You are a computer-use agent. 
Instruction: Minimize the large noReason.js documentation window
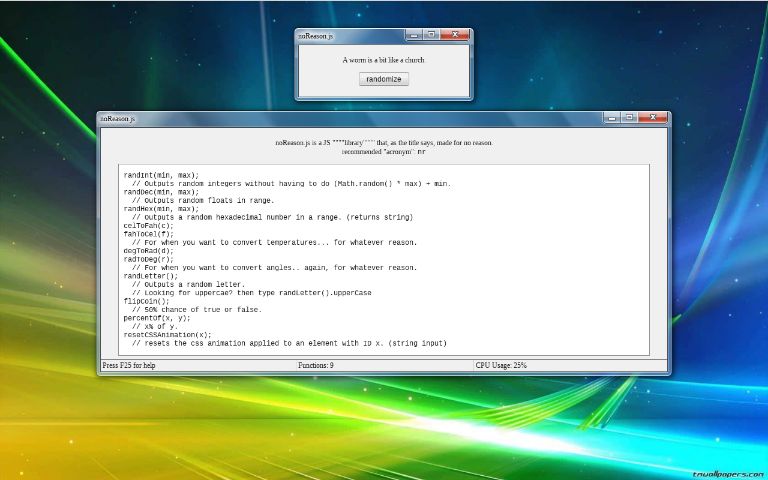coord(612,118)
